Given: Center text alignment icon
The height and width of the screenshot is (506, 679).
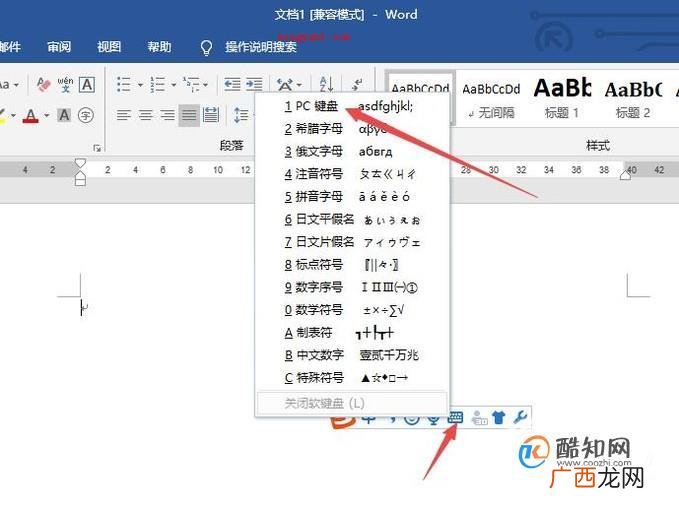Looking at the screenshot, I should click(146, 115).
